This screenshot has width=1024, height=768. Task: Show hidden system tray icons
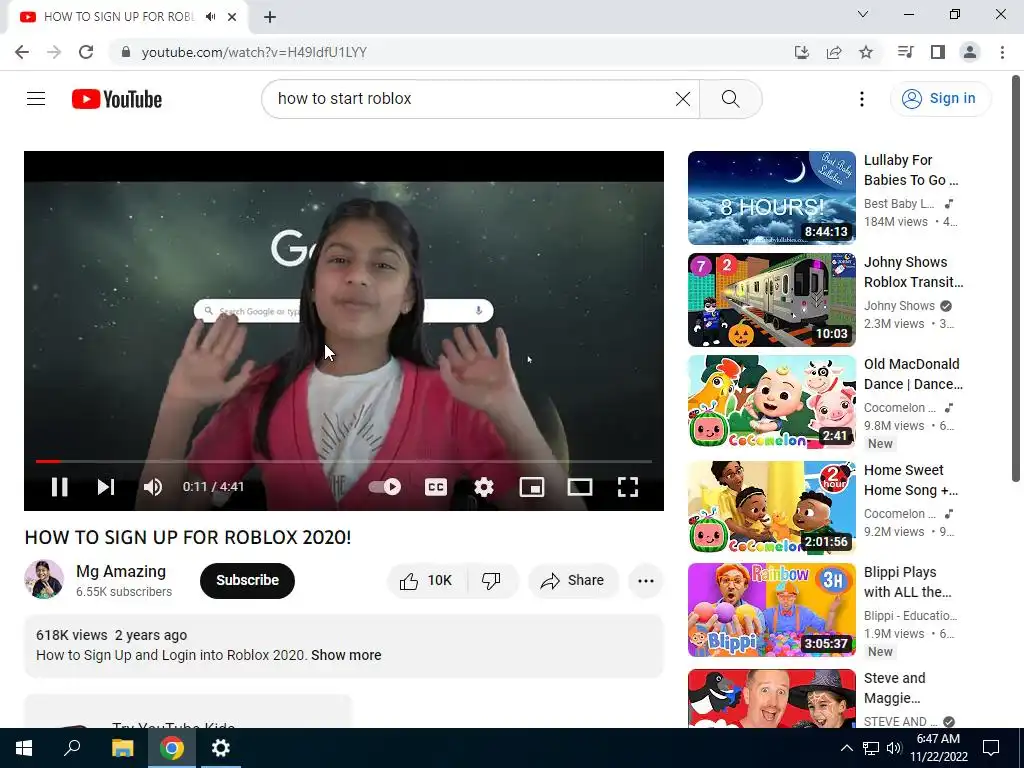(x=846, y=748)
